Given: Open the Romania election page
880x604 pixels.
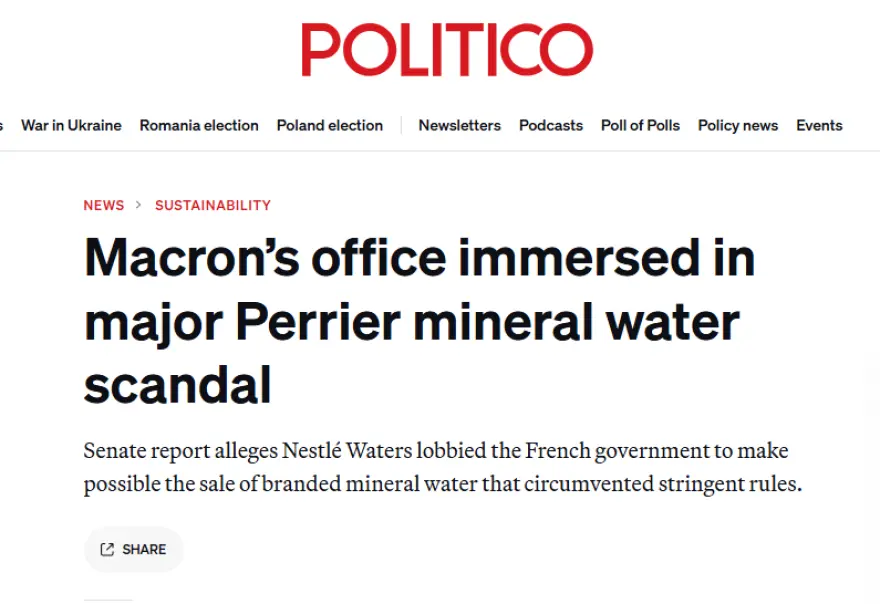Looking at the screenshot, I should coord(199,125).
